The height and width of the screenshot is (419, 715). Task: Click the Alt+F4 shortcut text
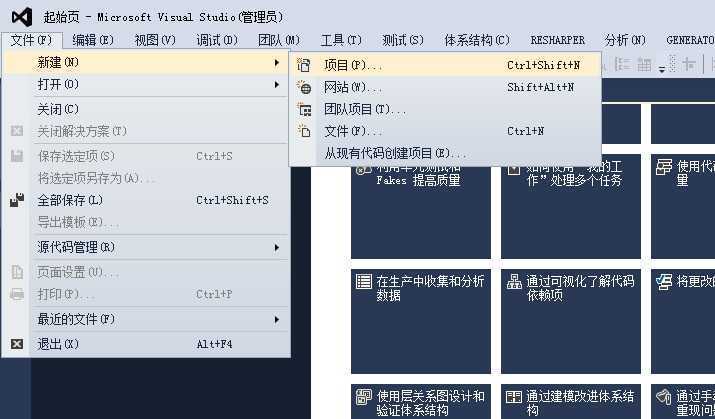pyautogui.click(x=214, y=344)
